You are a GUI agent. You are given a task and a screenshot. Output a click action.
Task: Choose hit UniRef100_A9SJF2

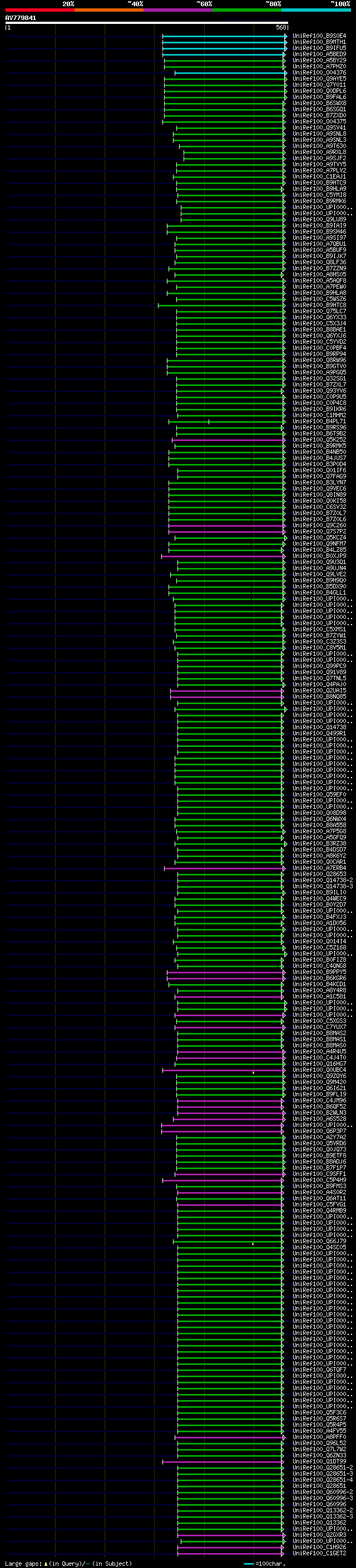click(319, 159)
